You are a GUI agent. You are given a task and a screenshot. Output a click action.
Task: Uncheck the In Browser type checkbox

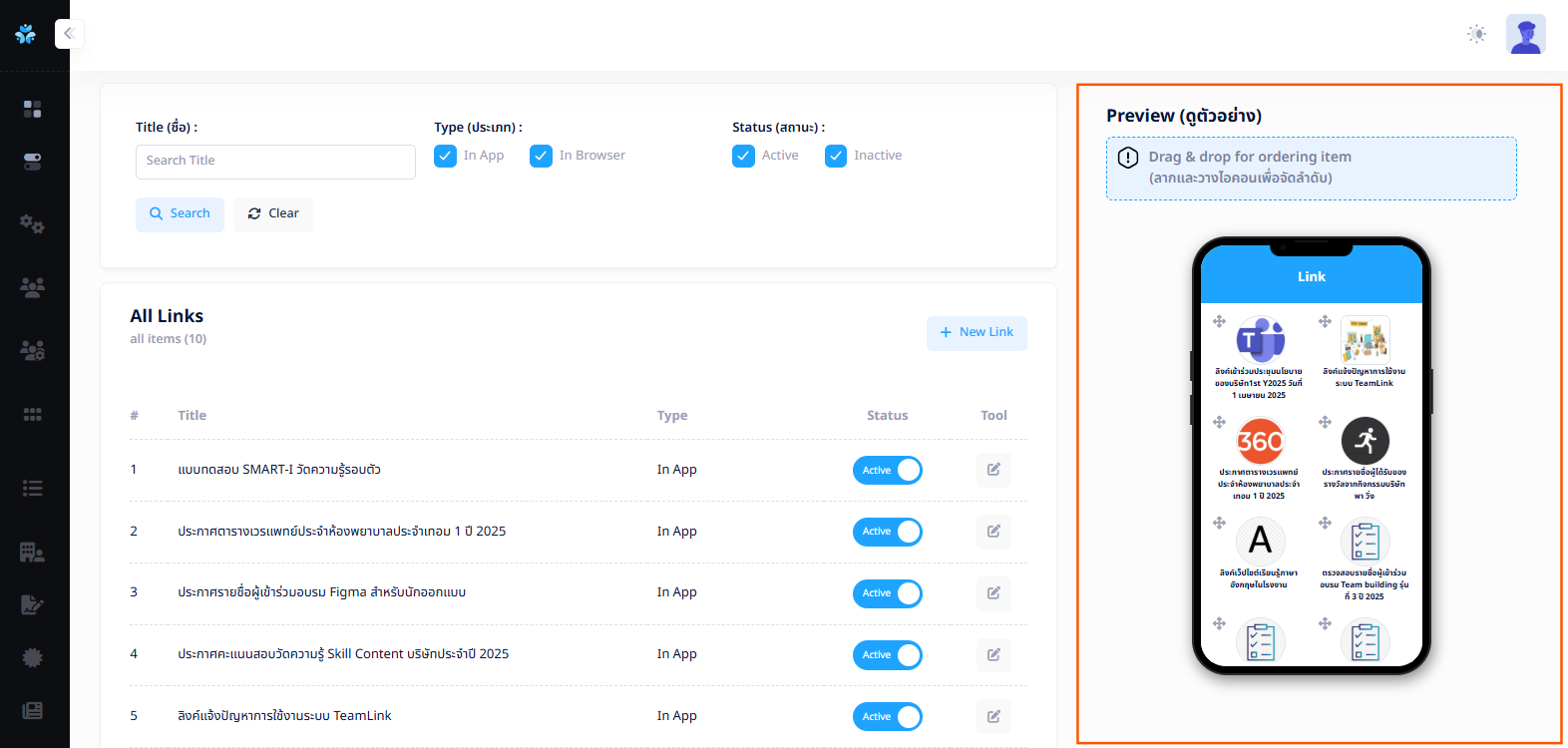(542, 157)
